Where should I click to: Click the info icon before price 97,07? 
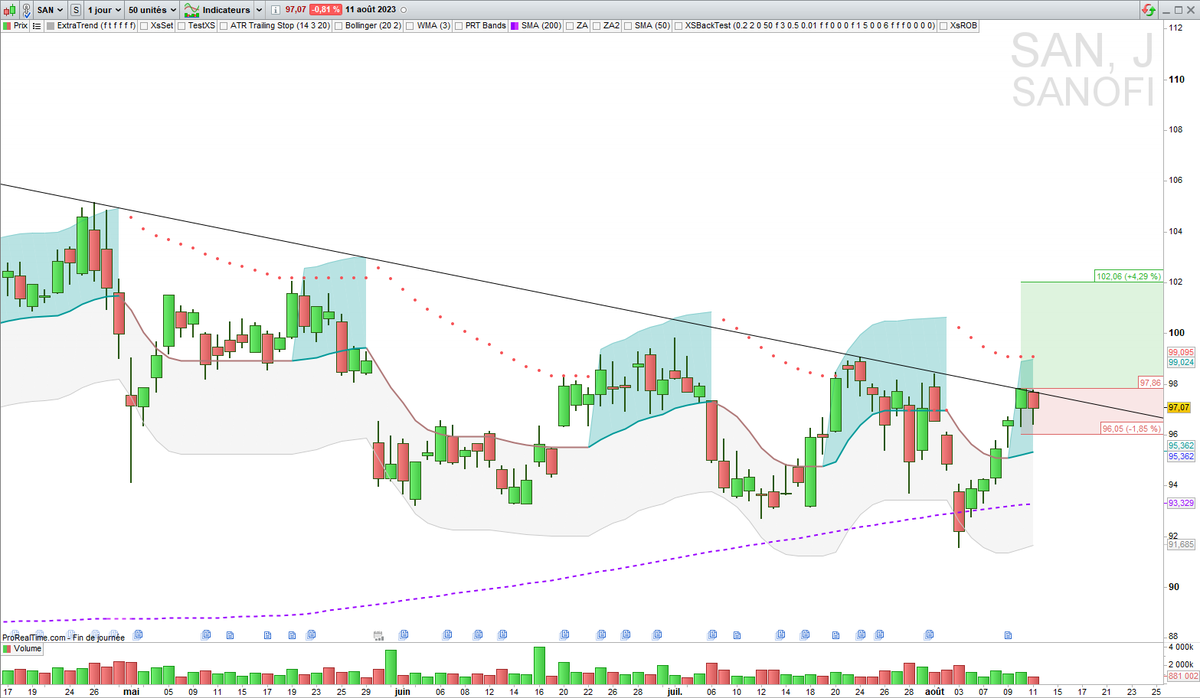275,10
